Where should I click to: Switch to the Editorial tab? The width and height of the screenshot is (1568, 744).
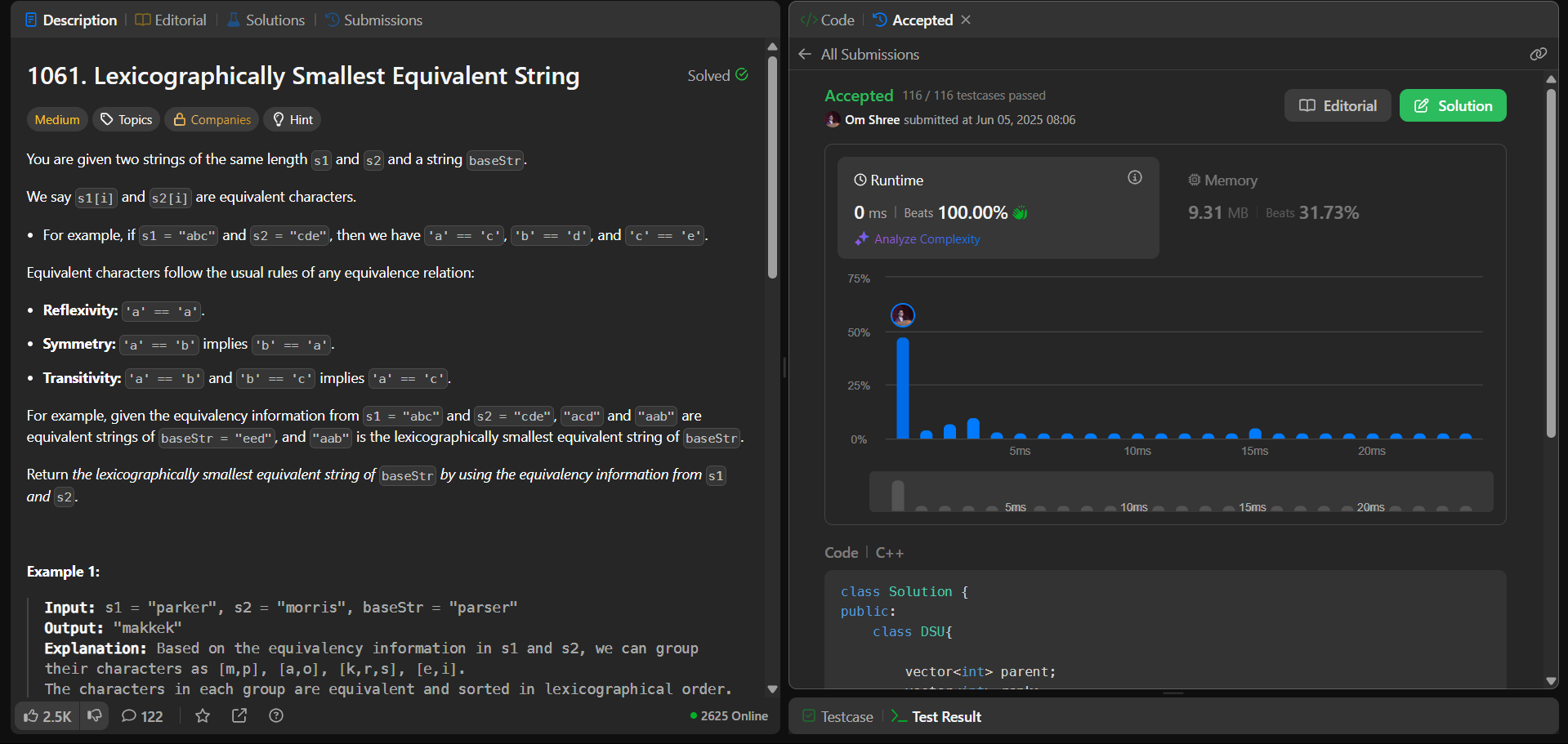171,20
